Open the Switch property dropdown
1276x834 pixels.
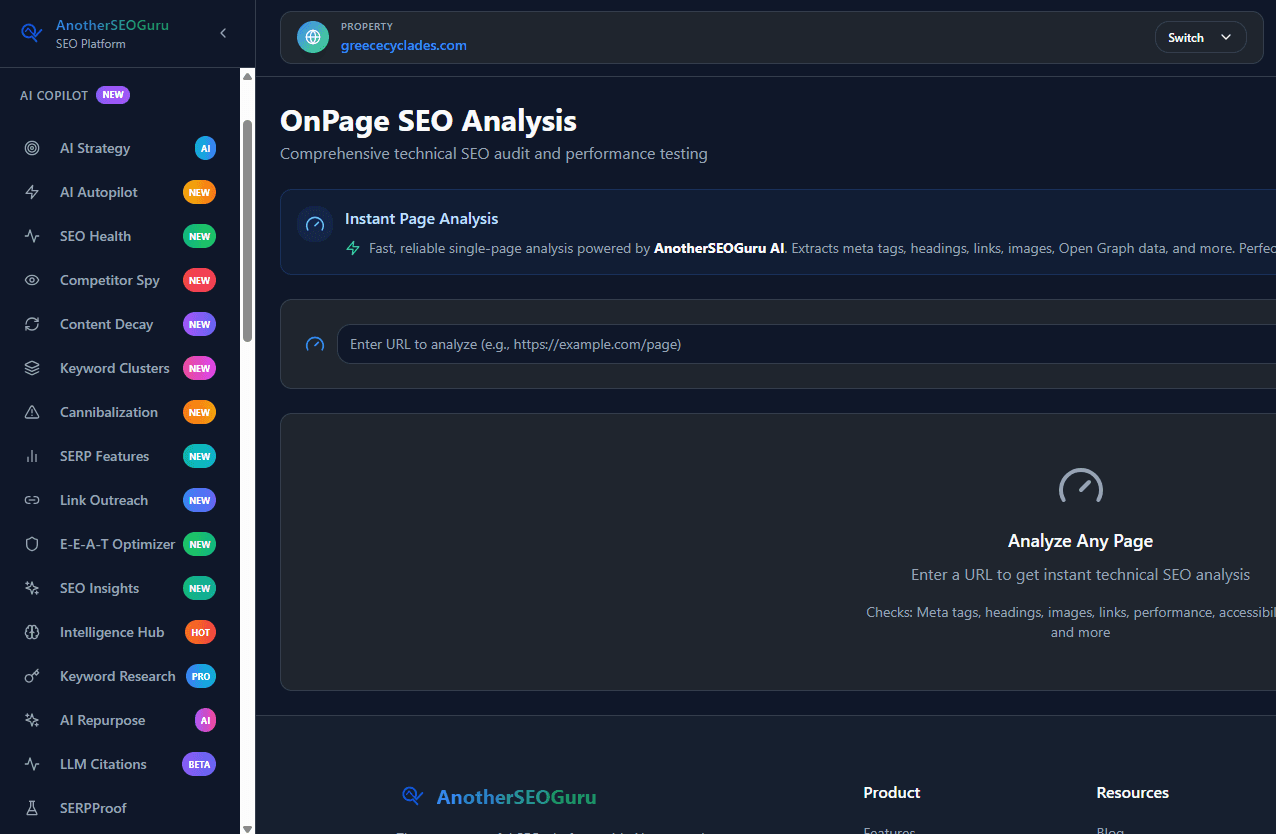coord(1200,37)
